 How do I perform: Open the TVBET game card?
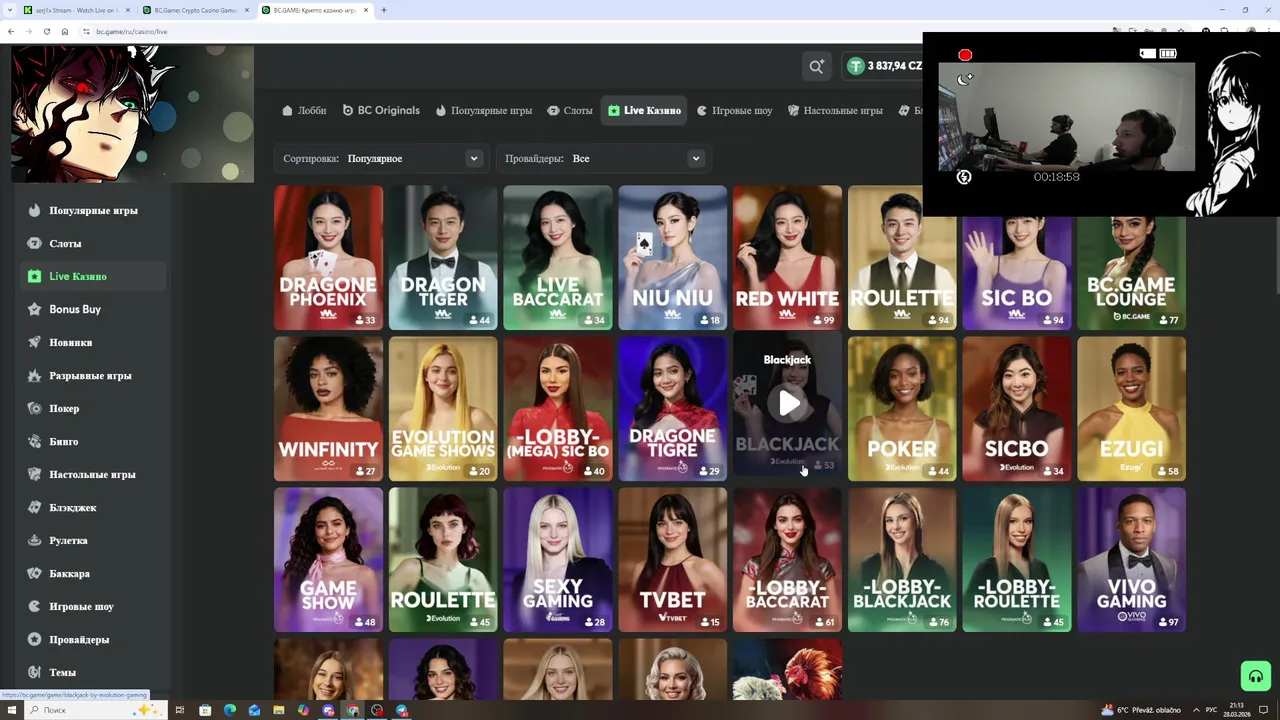point(672,559)
